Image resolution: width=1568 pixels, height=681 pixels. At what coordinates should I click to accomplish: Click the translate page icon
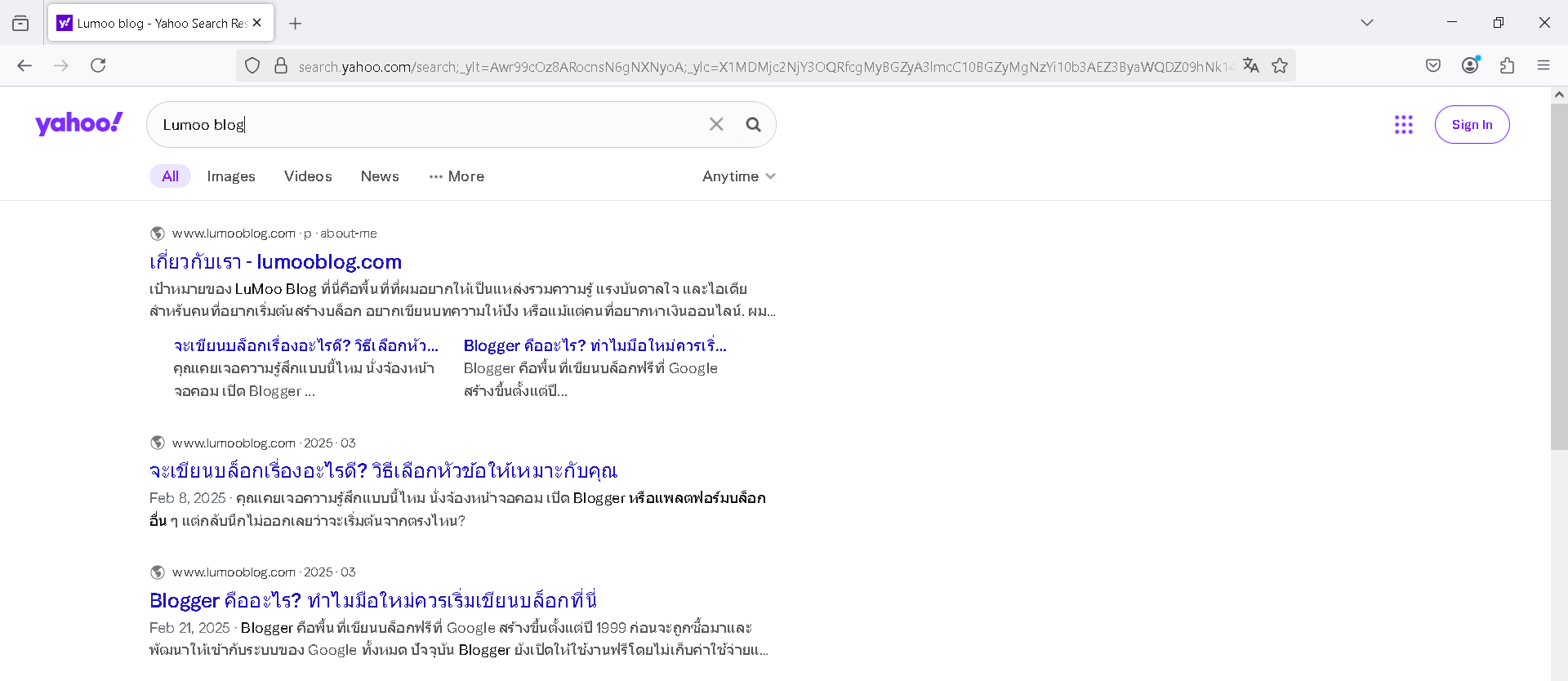click(1250, 65)
